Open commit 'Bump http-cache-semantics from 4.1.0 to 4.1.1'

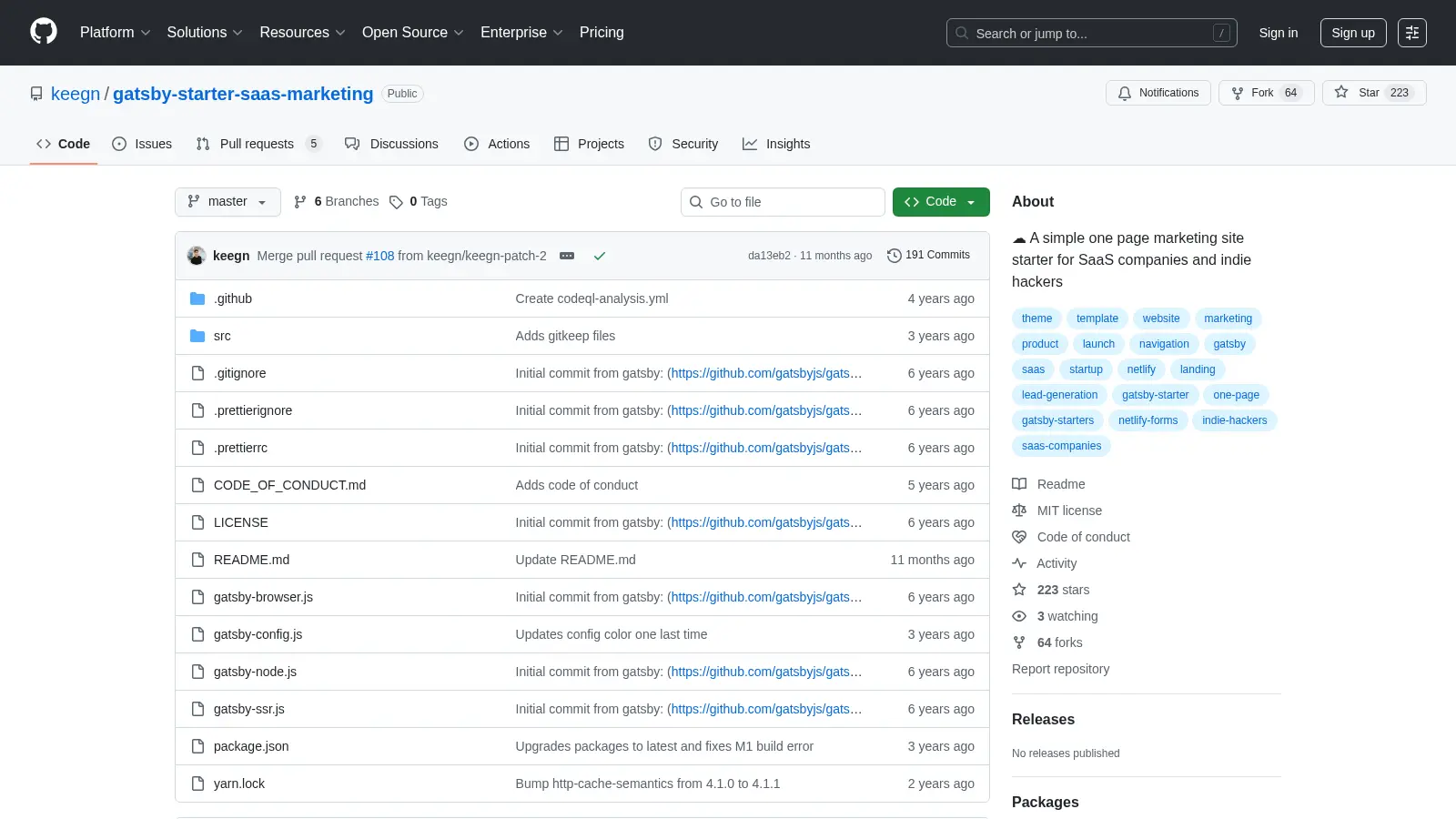click(647, 784)
